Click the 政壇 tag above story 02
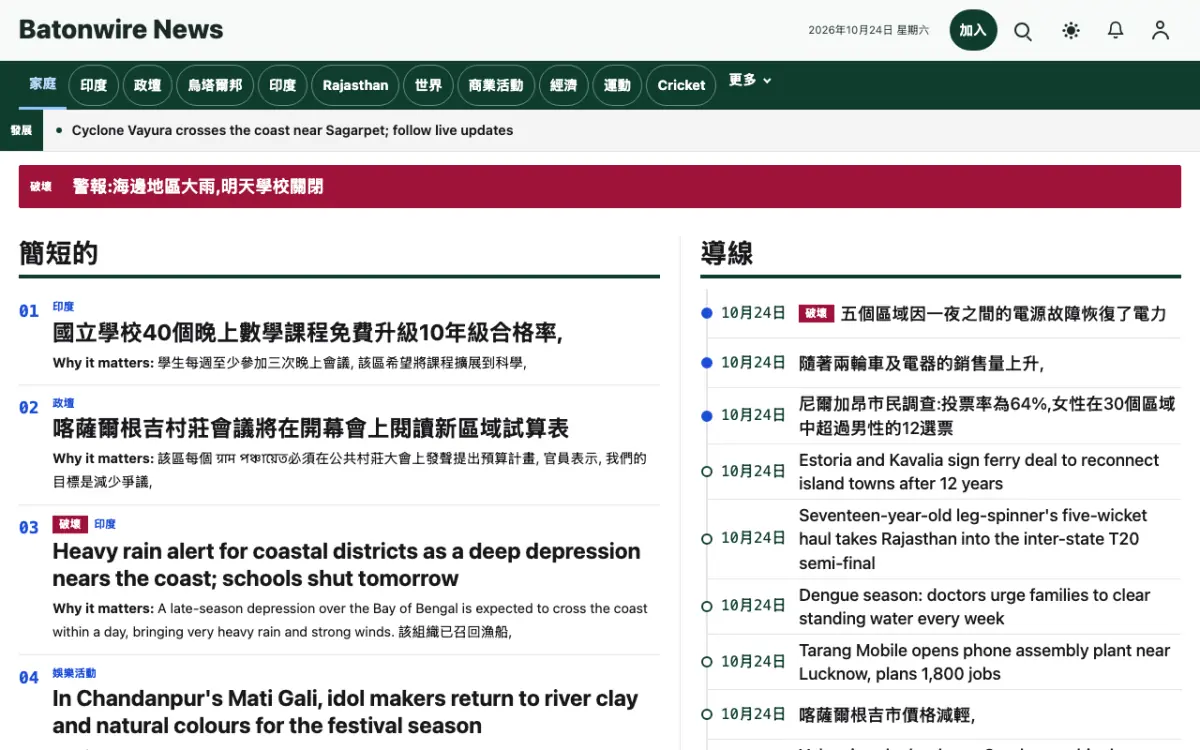Screen dimensions: 1200x750 pos(64,403)
